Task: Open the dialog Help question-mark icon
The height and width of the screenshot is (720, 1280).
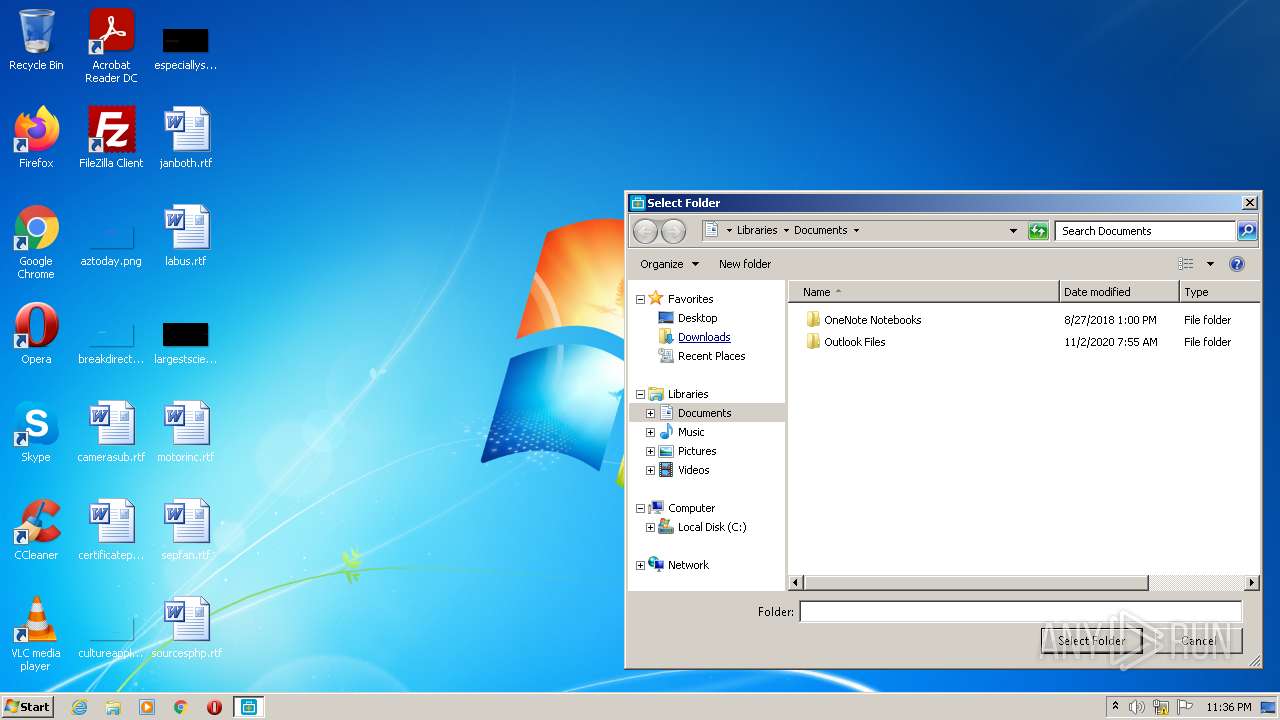Action: 1237,264
